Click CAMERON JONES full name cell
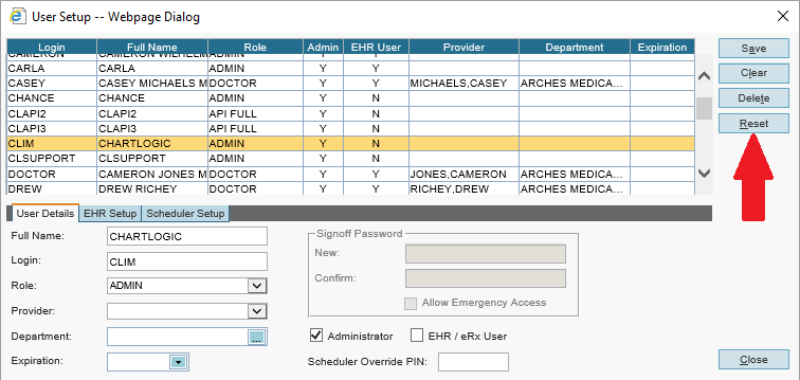Viewport: 800px width, 380px height. coord(152,174)
